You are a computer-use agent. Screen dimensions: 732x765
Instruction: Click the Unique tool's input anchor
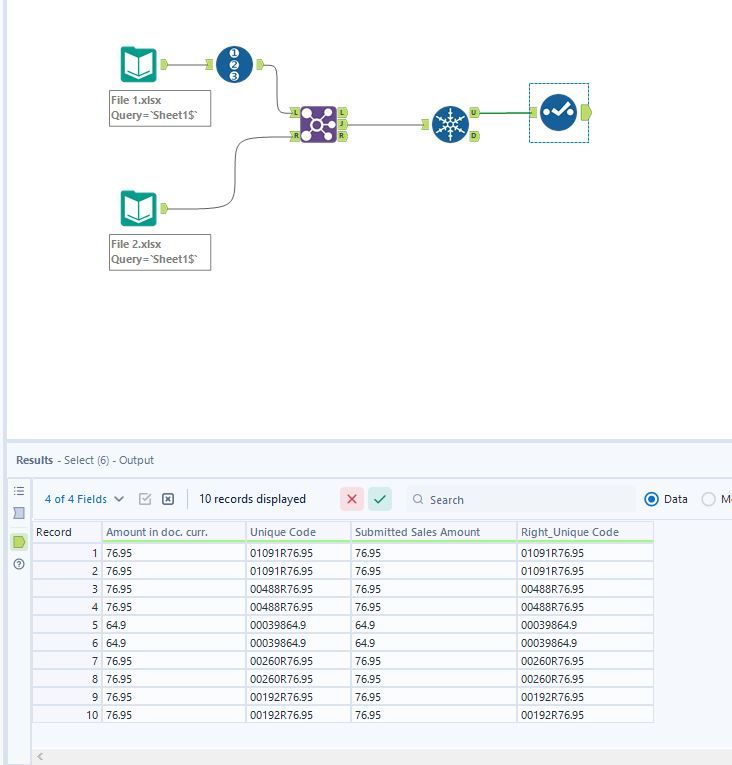tap(425, 124)
